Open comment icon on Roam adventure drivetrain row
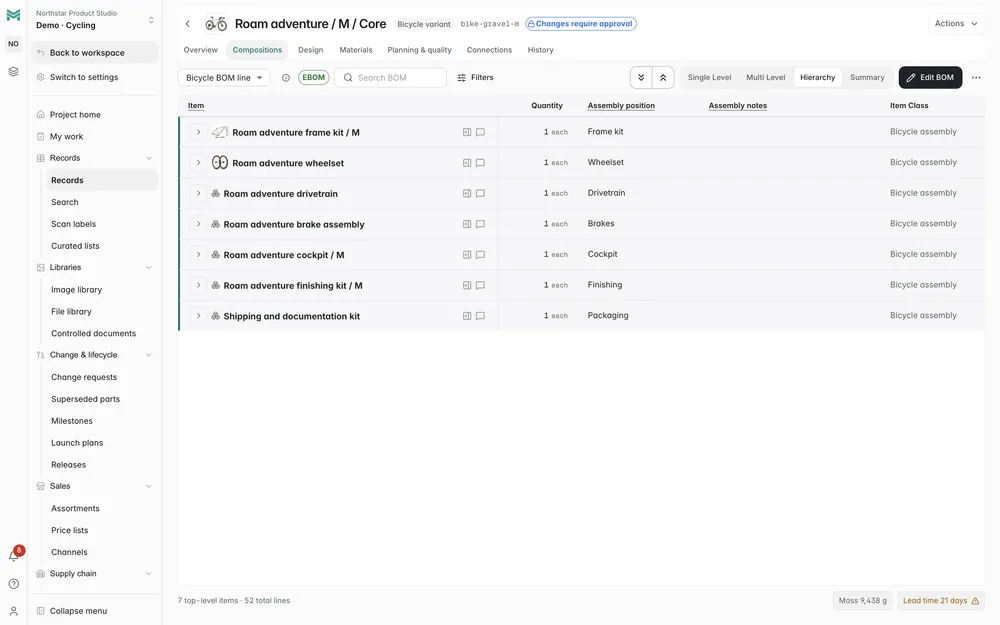This screenshot has height=625, width=1000. (x=480, y=193)
